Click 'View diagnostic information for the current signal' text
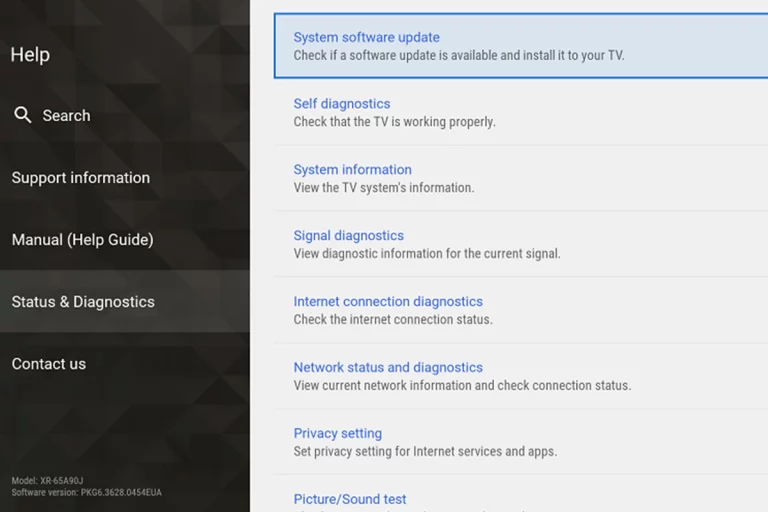The width and height of the screenshot is (768, 512). point(427,253)
